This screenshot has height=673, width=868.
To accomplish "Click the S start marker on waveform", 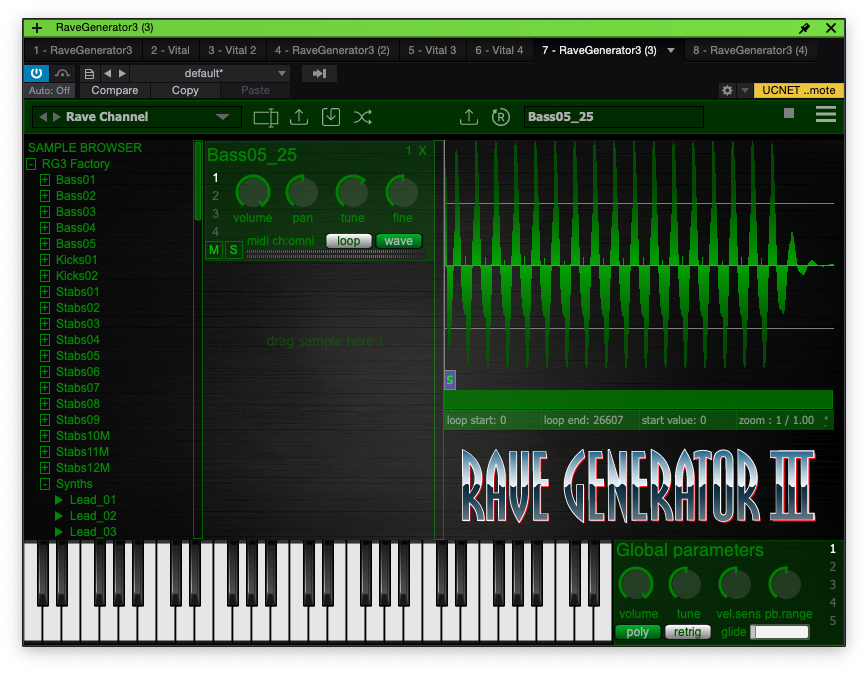I will (x=450, y=380).
